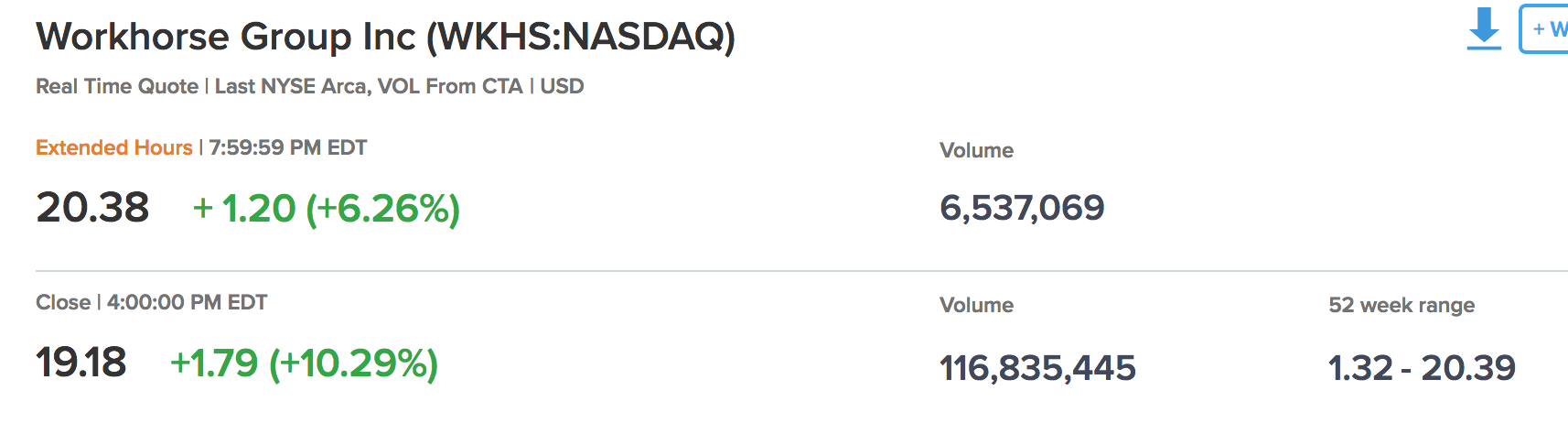Click the USD currency label
The height and width of the screenshot is (423, 1568).
(562, 86)
